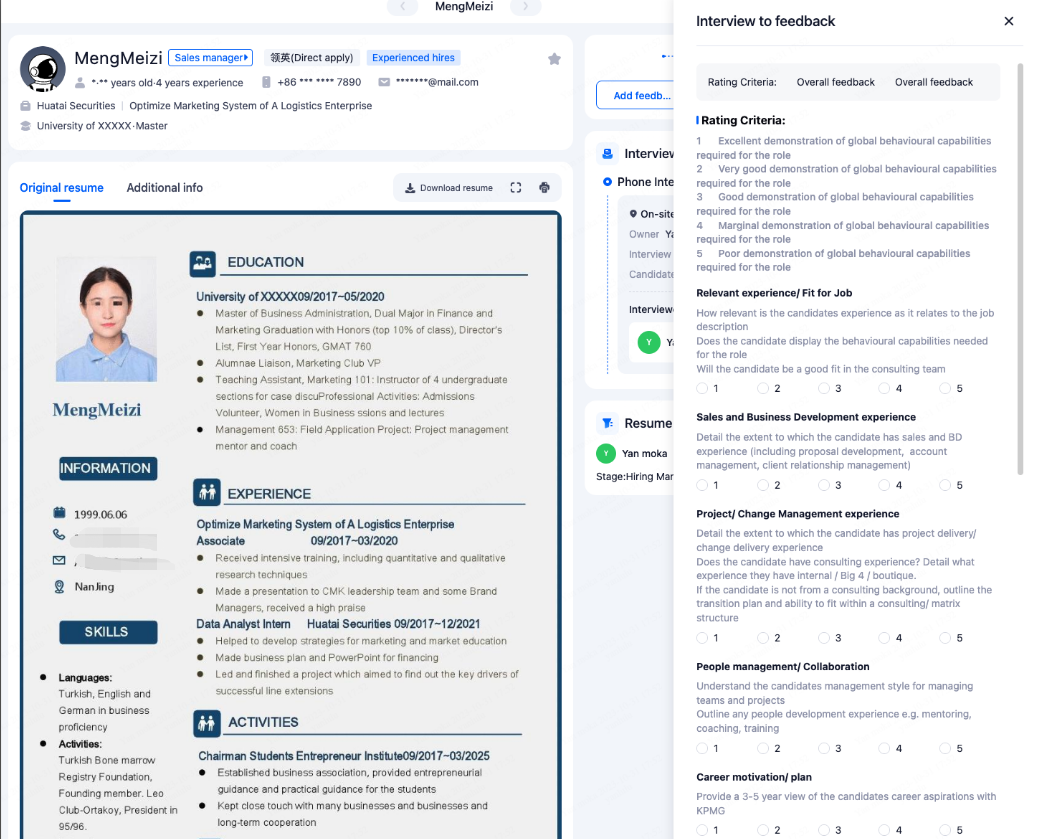Click the resume phone handset icon

(x=60, y=535)
